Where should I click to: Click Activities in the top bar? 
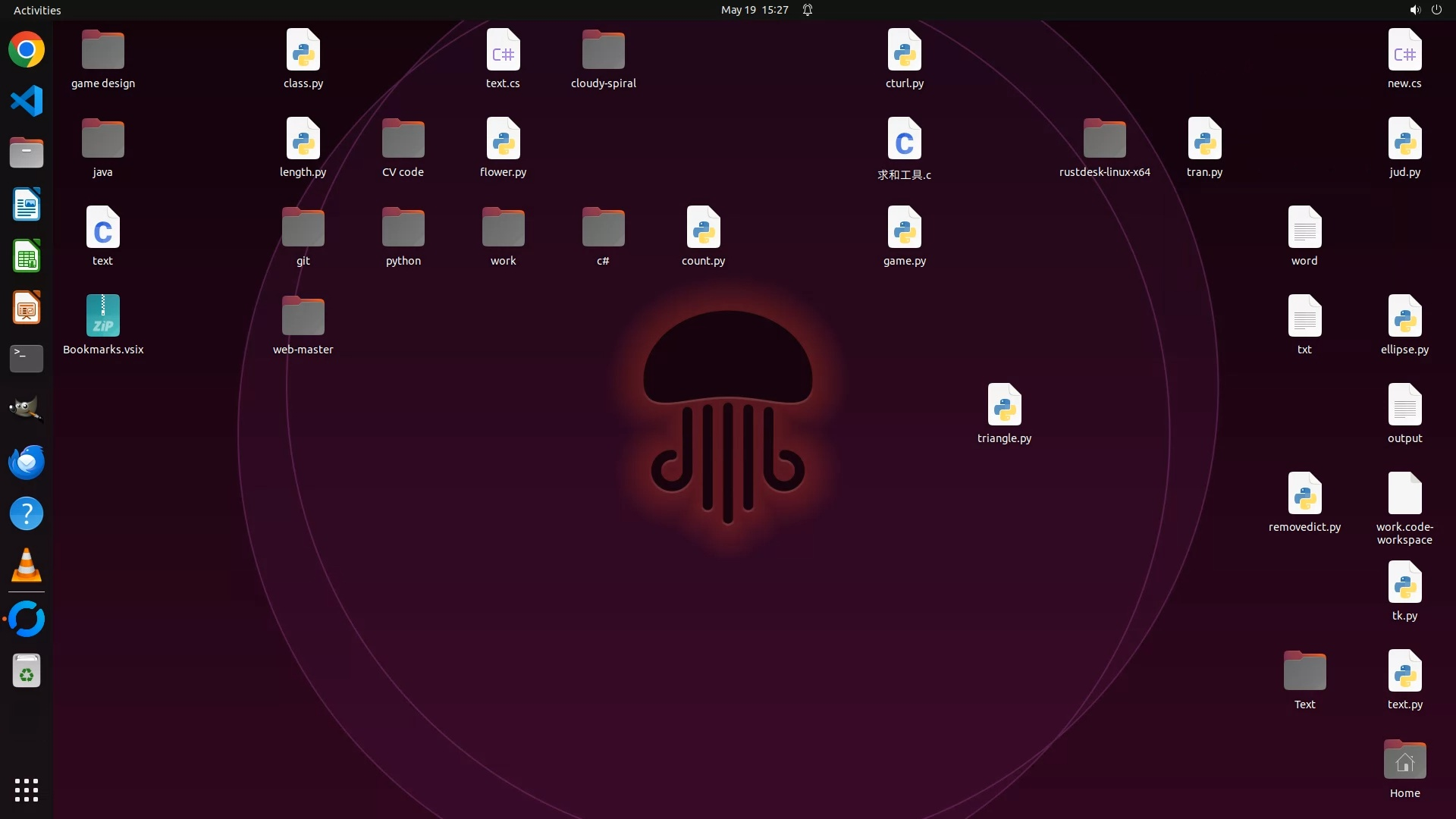pos(37,10)
